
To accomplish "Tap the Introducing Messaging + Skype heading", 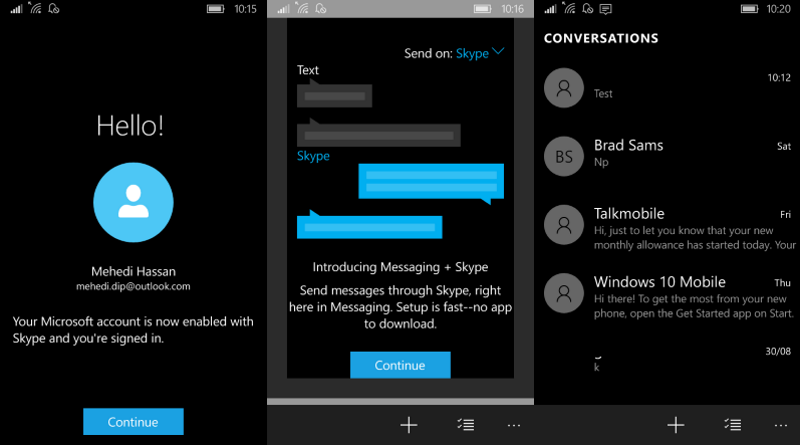I will coord(400,267).
